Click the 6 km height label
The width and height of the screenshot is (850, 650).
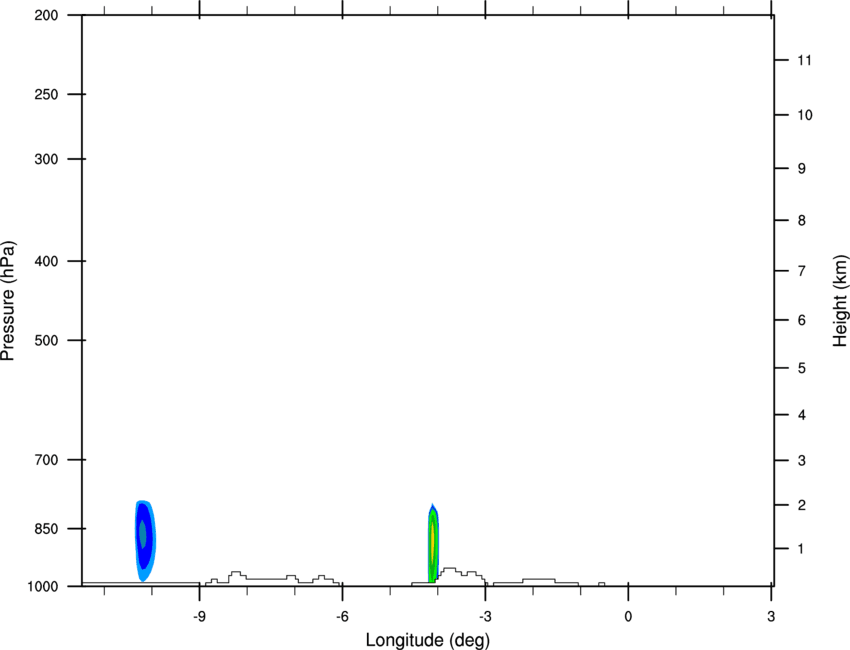801,320
